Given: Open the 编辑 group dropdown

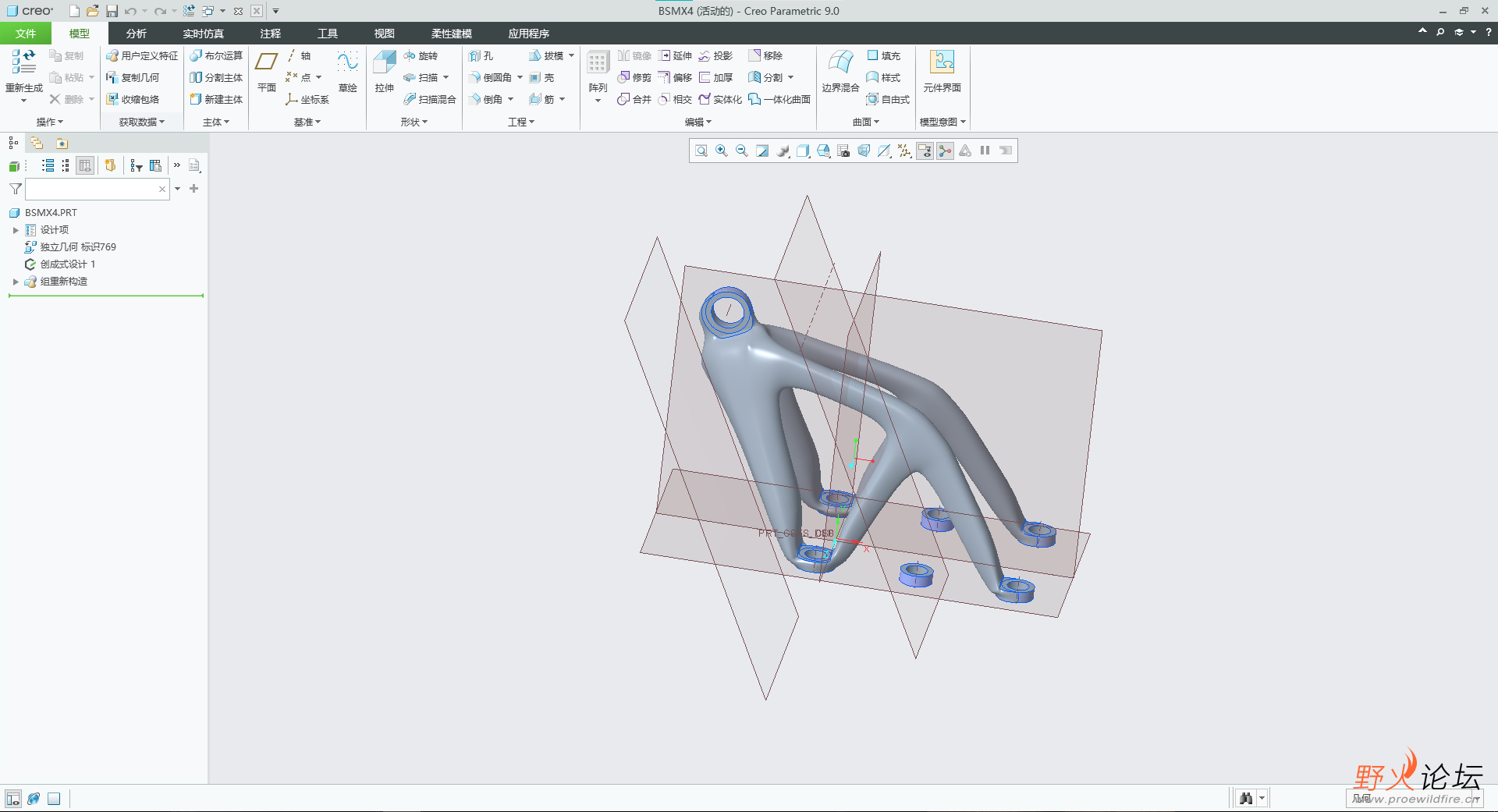Looking at the screenshot, I should point(698,122).
